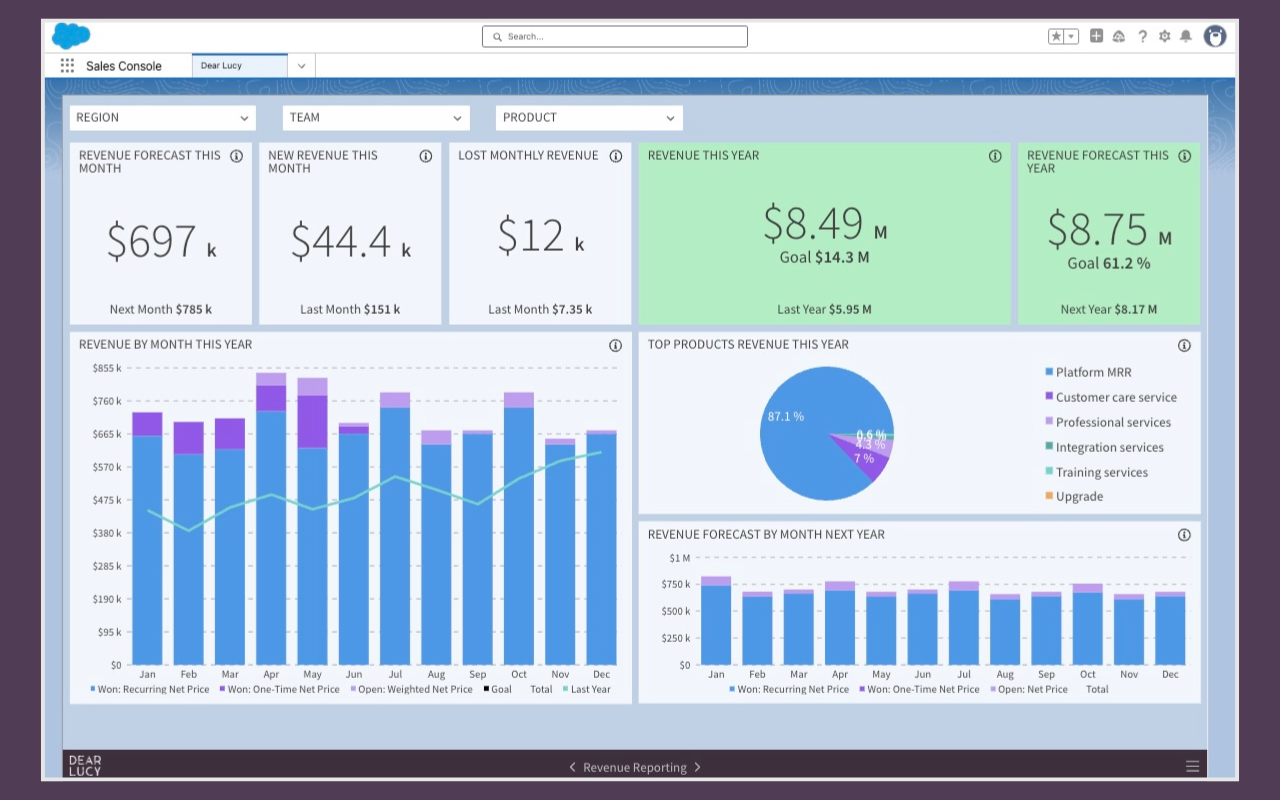Viewport: 1280px width, 800px height.
Task: Click the $12 k lost revenue value
Action: pos(541,236)
